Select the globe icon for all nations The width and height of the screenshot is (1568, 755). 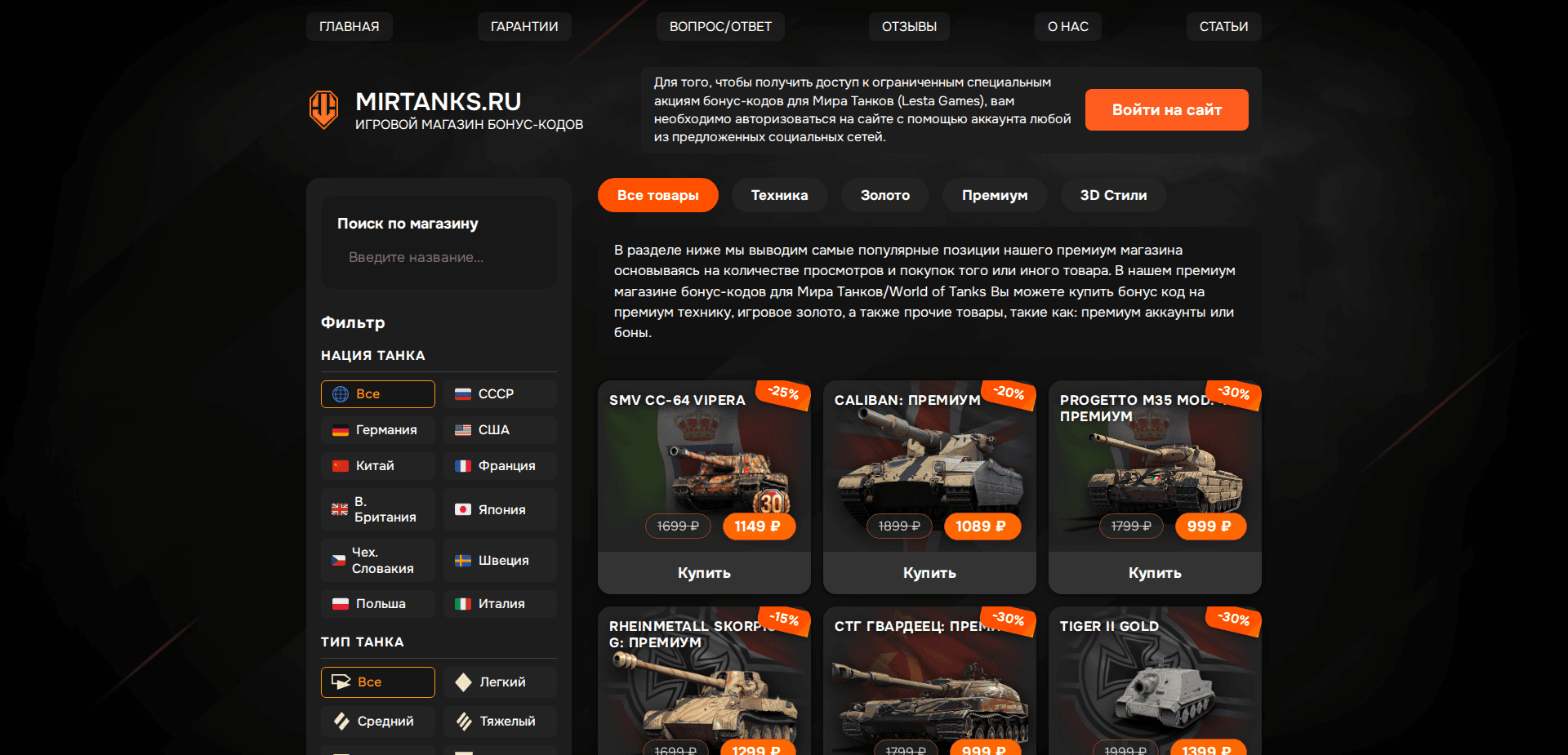(341, 394)
